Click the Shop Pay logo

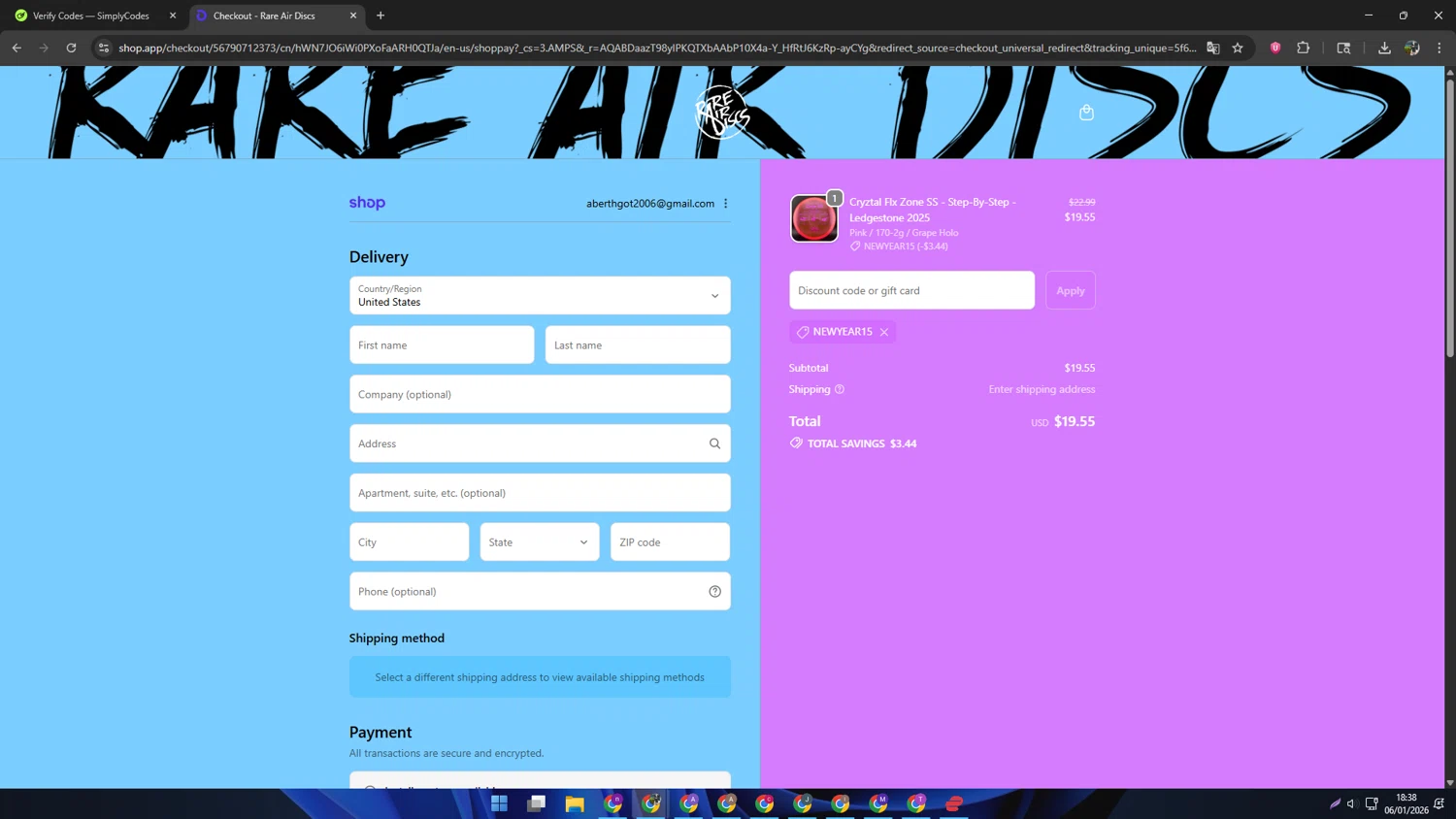click(367, 203)
